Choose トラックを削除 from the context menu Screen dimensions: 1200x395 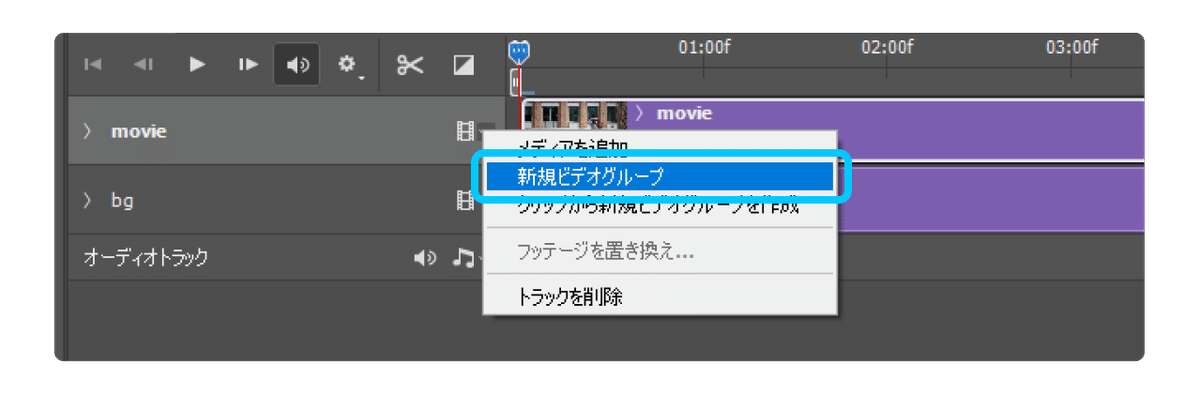click(660, 296)
